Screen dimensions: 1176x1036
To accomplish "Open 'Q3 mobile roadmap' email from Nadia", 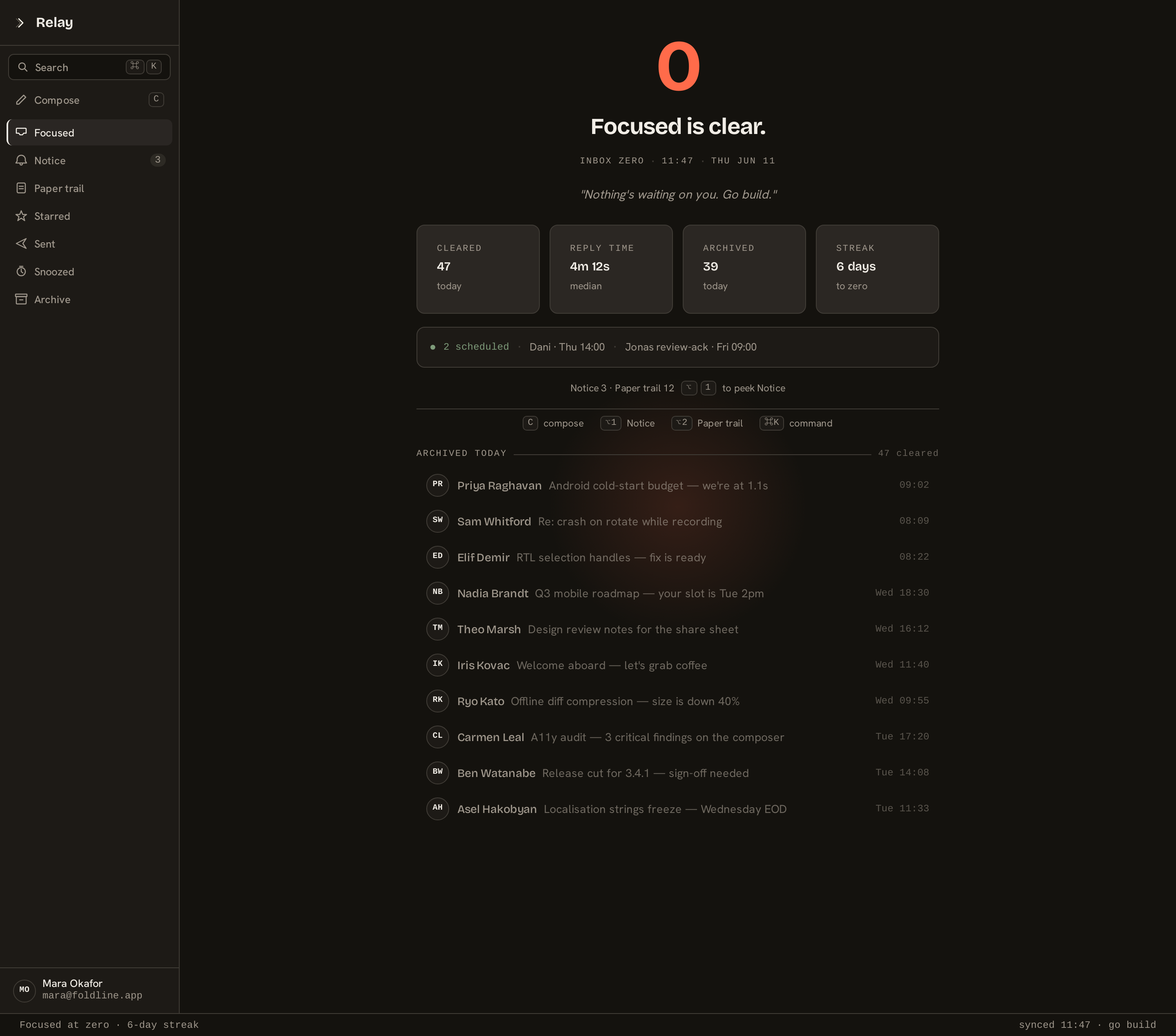I will tap(649, 594).
